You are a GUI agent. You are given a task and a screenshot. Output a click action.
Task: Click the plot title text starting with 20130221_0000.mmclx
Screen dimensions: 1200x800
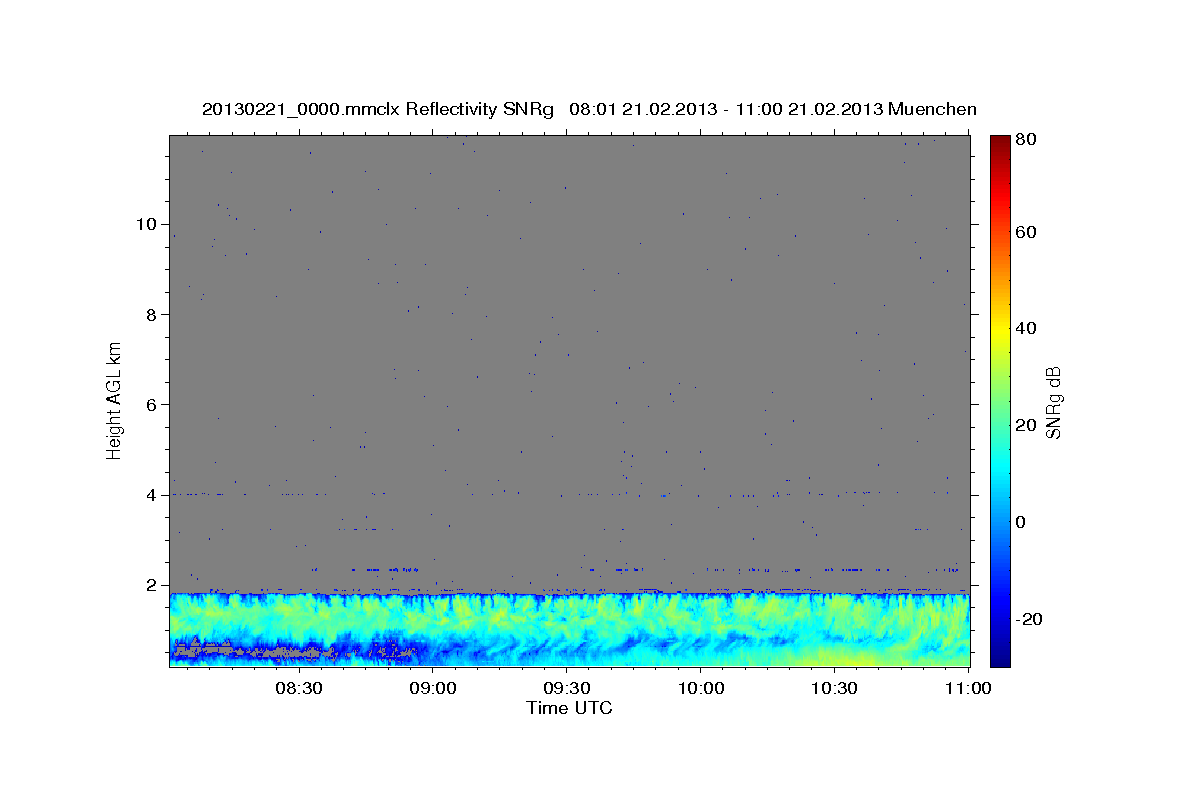(x=589, y=109)
